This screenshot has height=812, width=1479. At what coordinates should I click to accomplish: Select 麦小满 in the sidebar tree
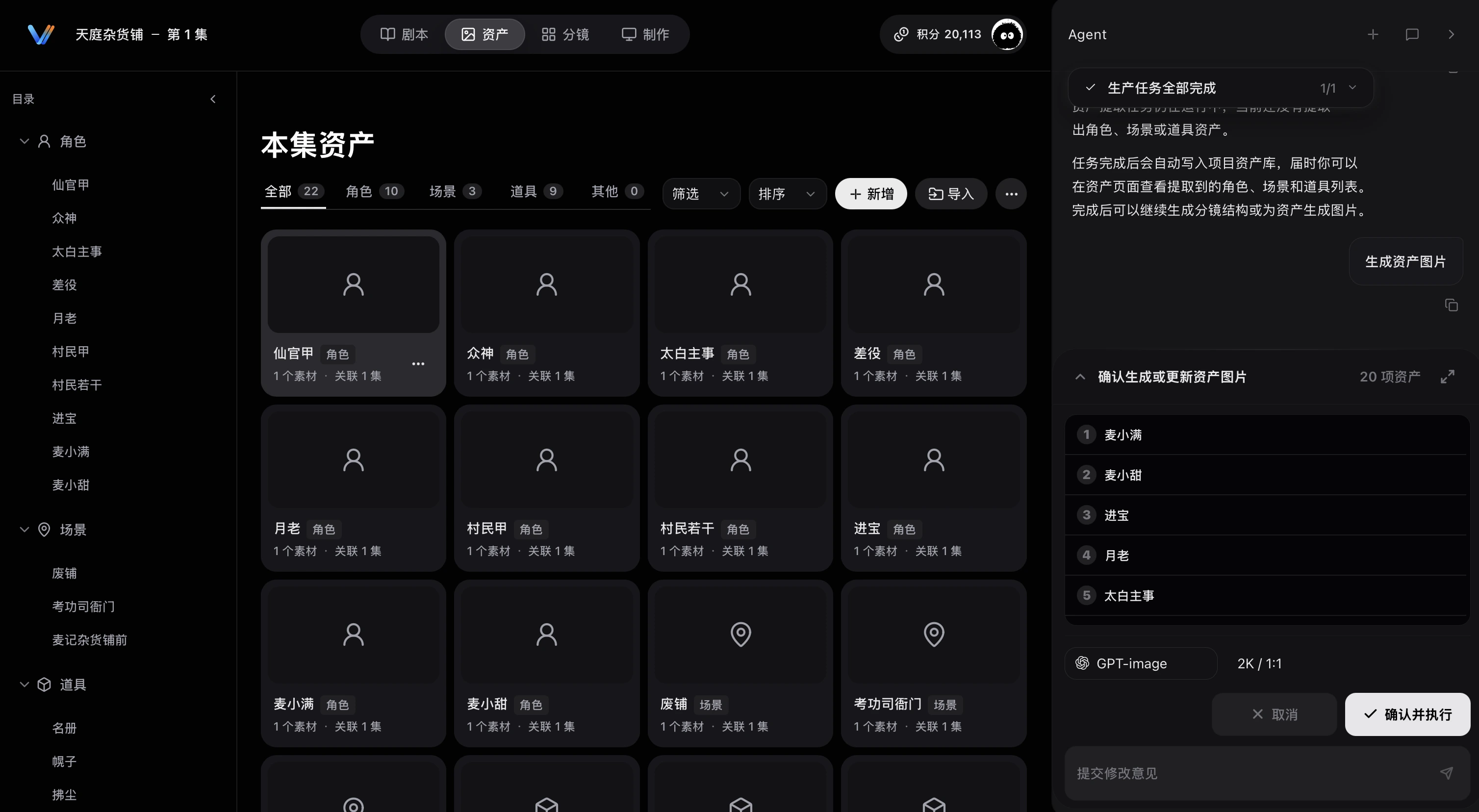[71, 452]
